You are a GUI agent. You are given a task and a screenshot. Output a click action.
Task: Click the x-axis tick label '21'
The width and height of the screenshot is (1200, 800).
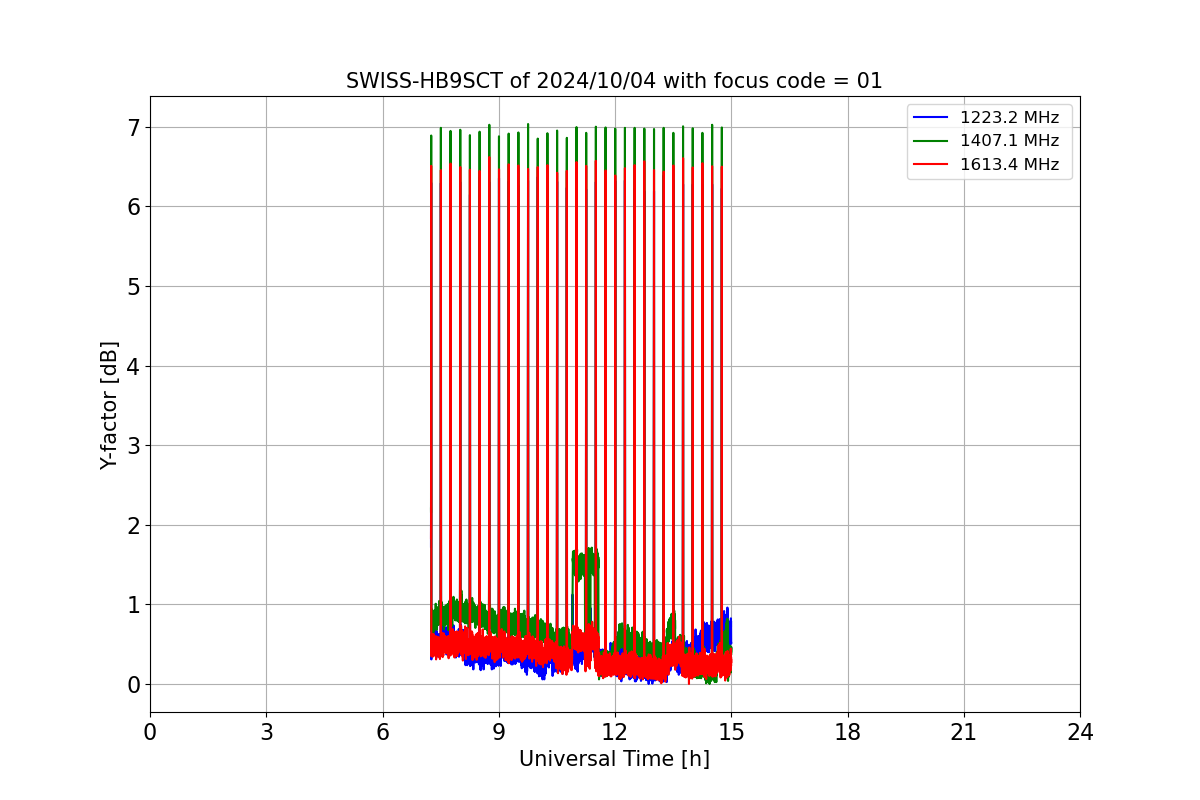pyautogui.click(x=964, y=733)
